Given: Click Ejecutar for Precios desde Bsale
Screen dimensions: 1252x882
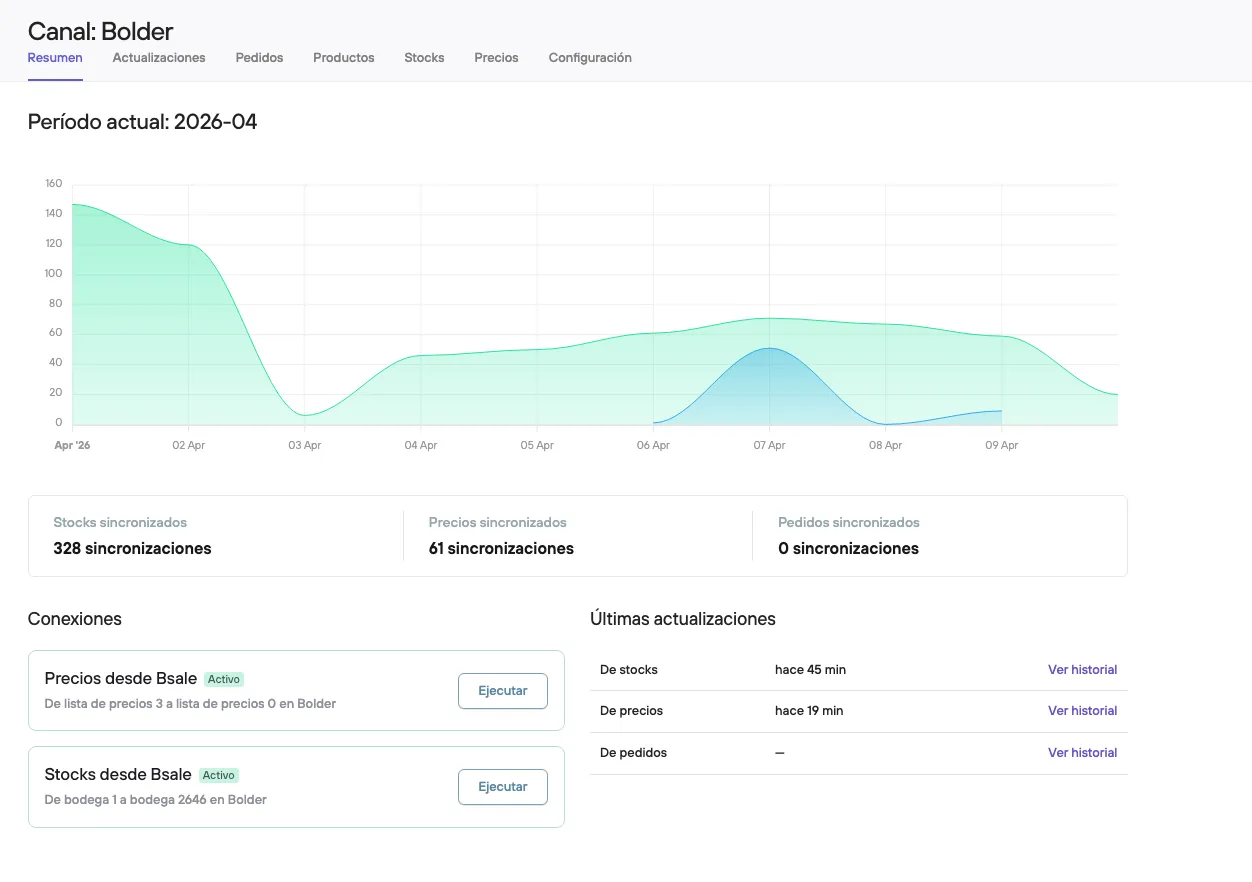Looking at the screenshot, I should (x=503, y=691).
